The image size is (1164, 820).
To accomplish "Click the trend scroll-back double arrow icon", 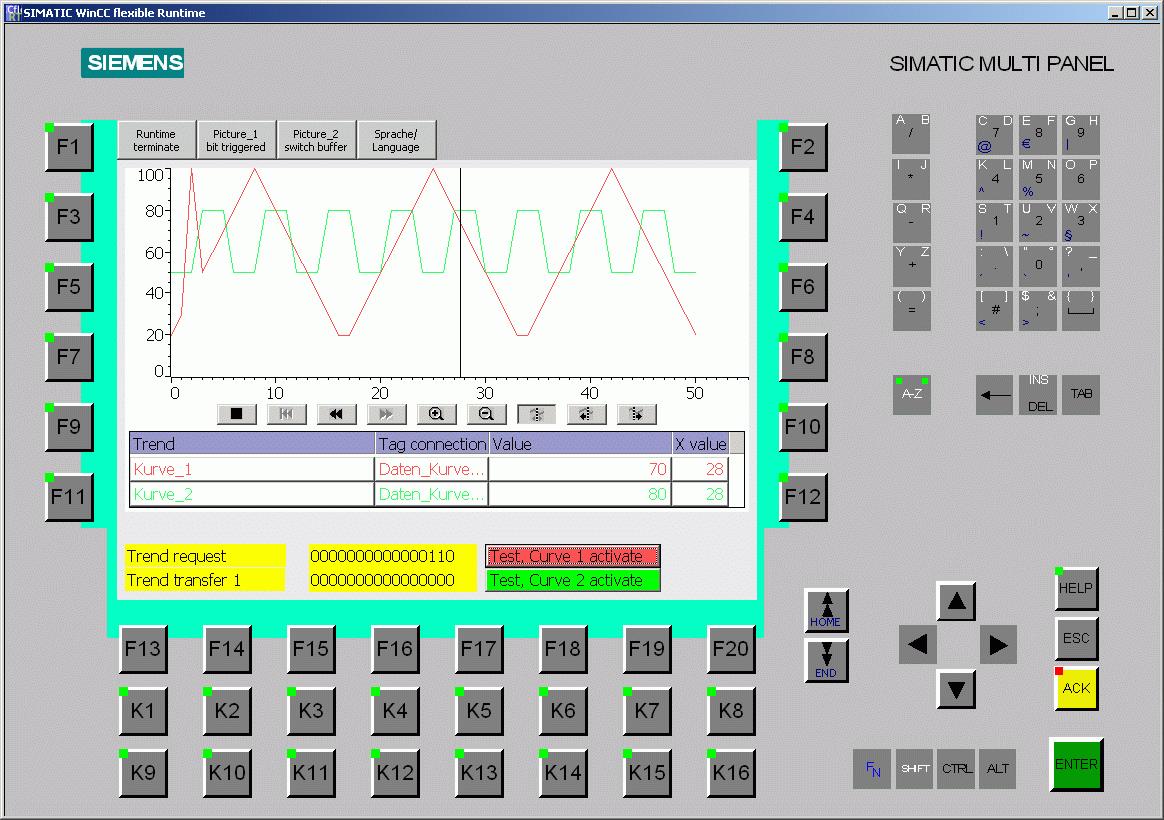I will [x=337, y=414].
